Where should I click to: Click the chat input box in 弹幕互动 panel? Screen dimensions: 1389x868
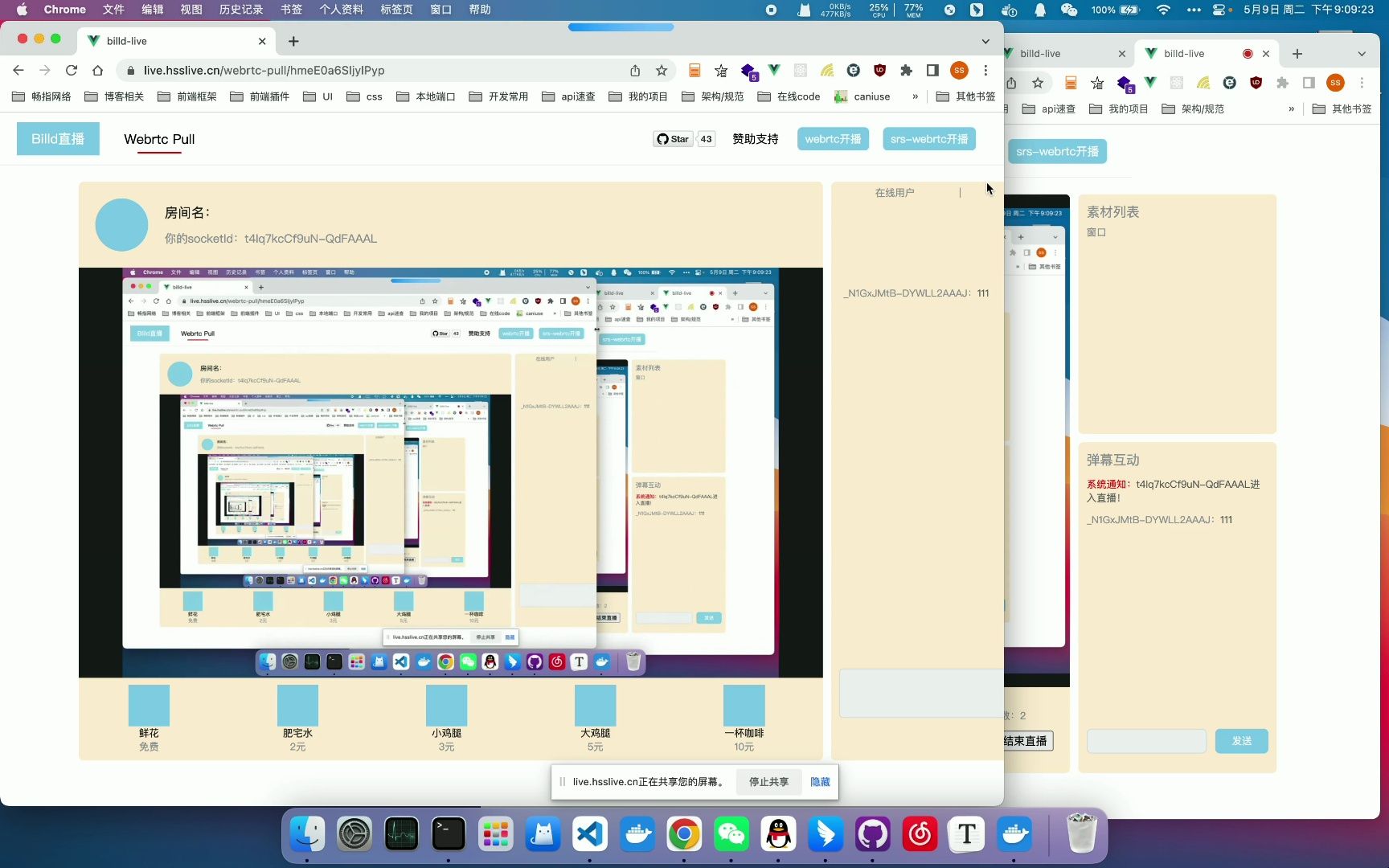pos(1146,741)
